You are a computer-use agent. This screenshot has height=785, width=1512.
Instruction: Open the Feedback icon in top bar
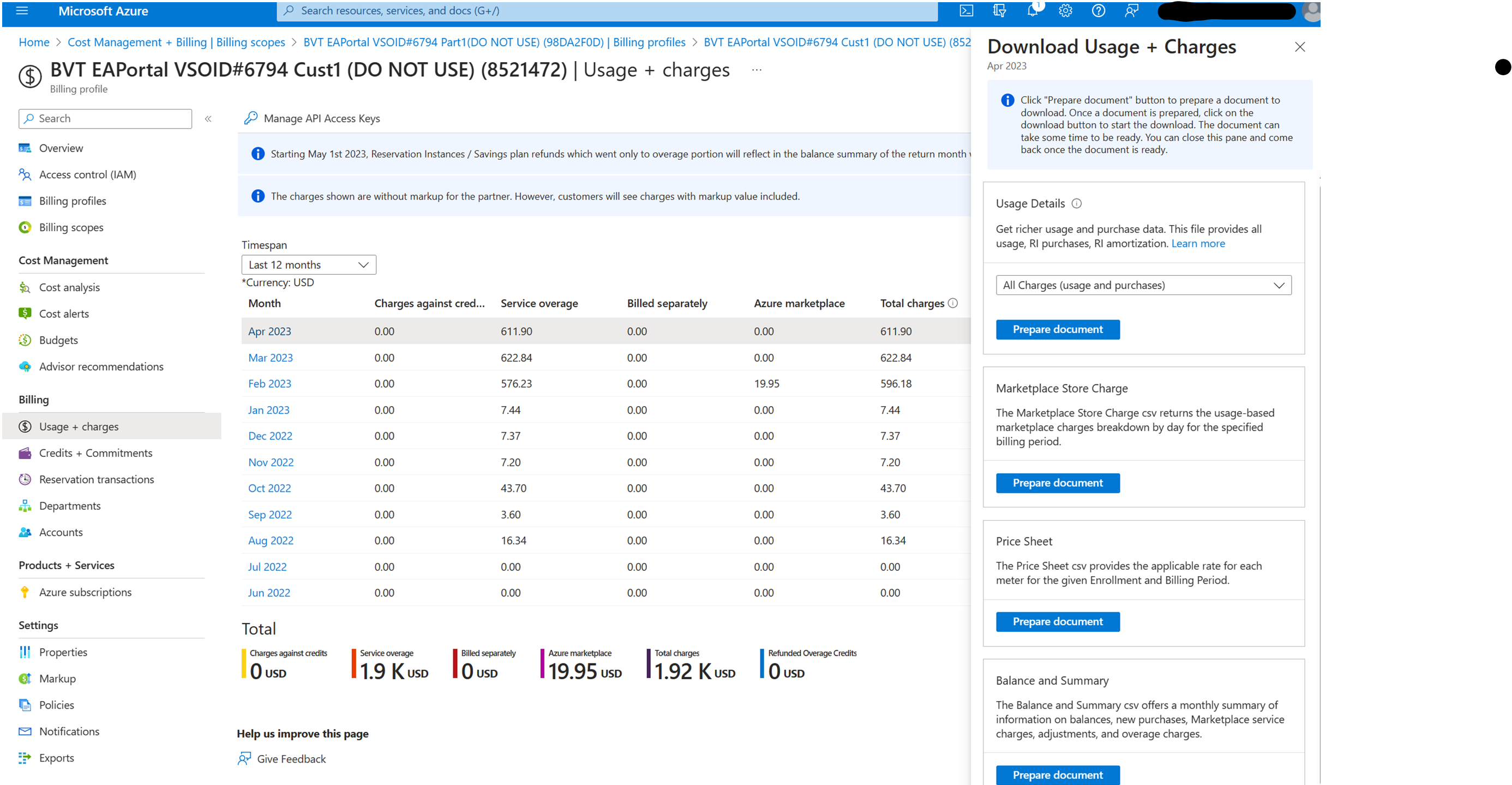[1131, 10]
